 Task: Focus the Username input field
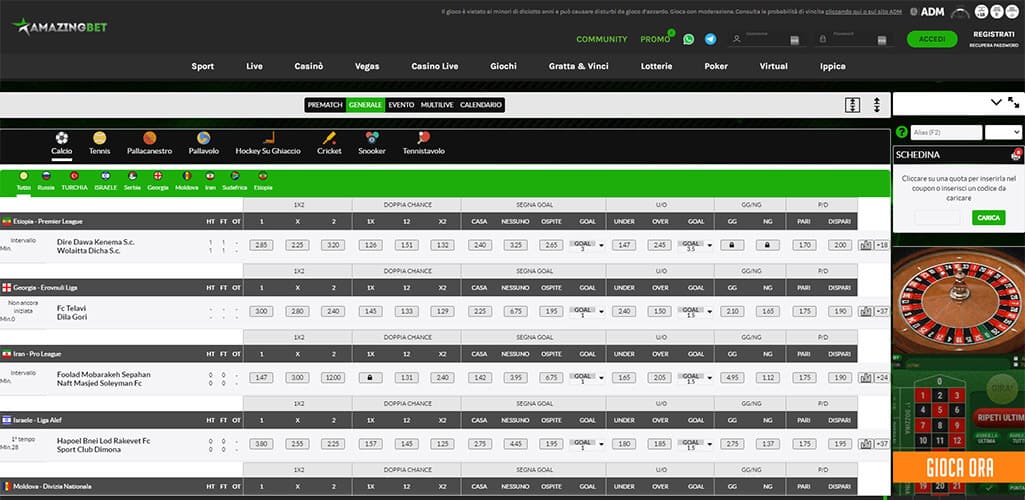click(769, 39)
